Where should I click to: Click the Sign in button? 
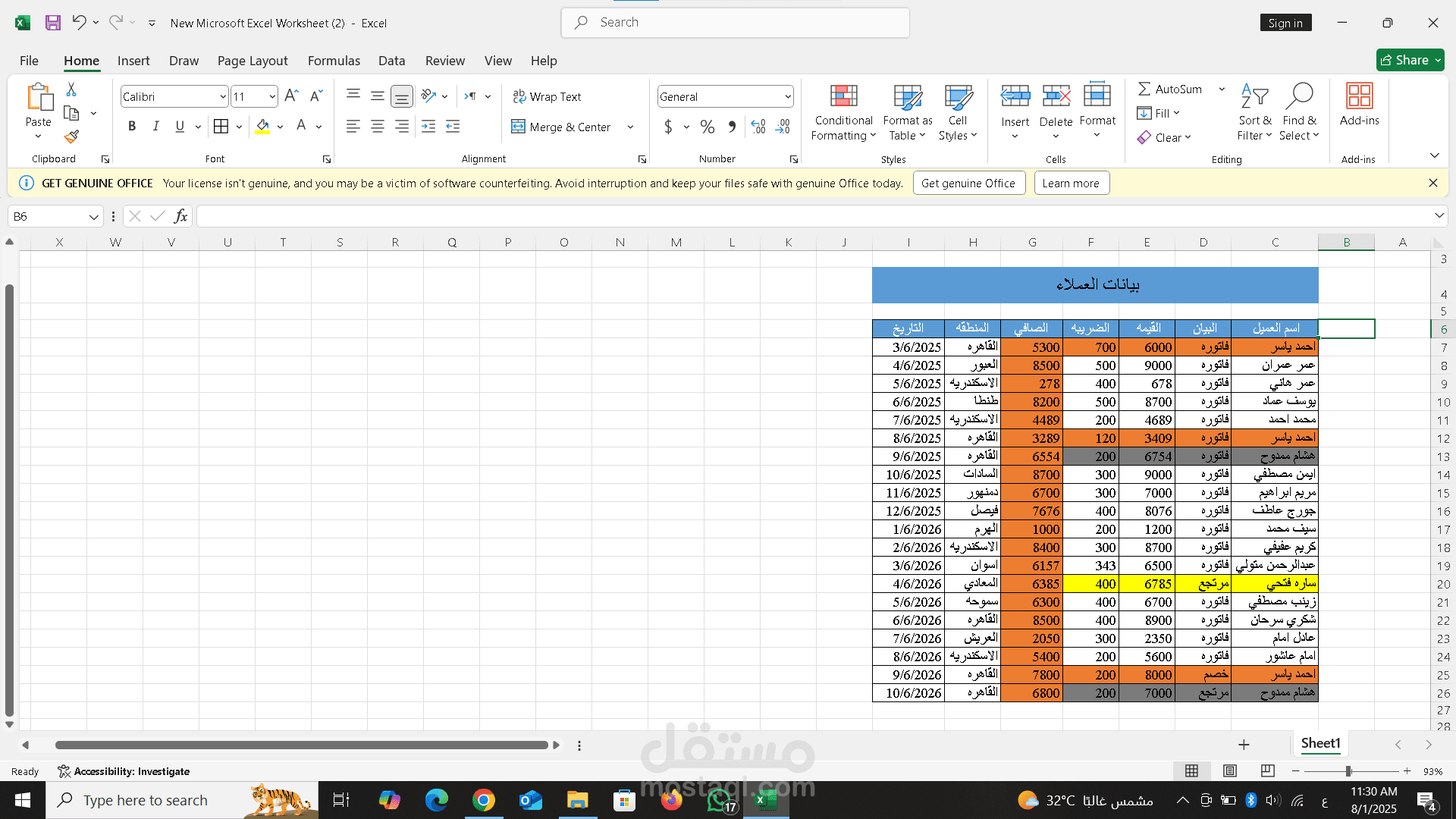[1285, 23]
